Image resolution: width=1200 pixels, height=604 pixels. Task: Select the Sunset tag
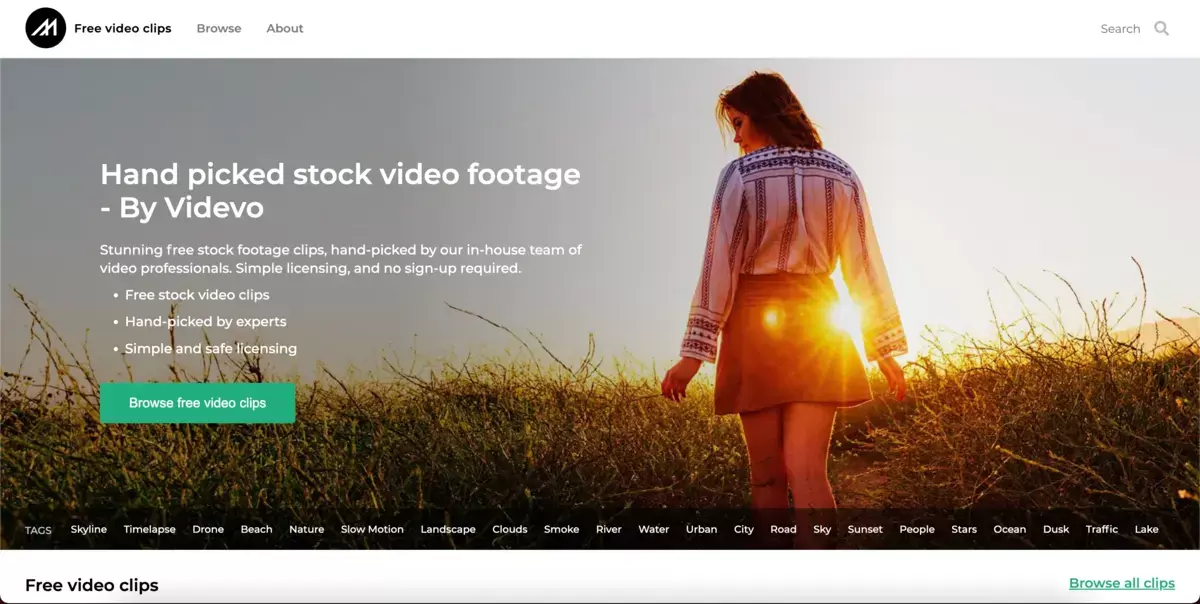[865, 529]
